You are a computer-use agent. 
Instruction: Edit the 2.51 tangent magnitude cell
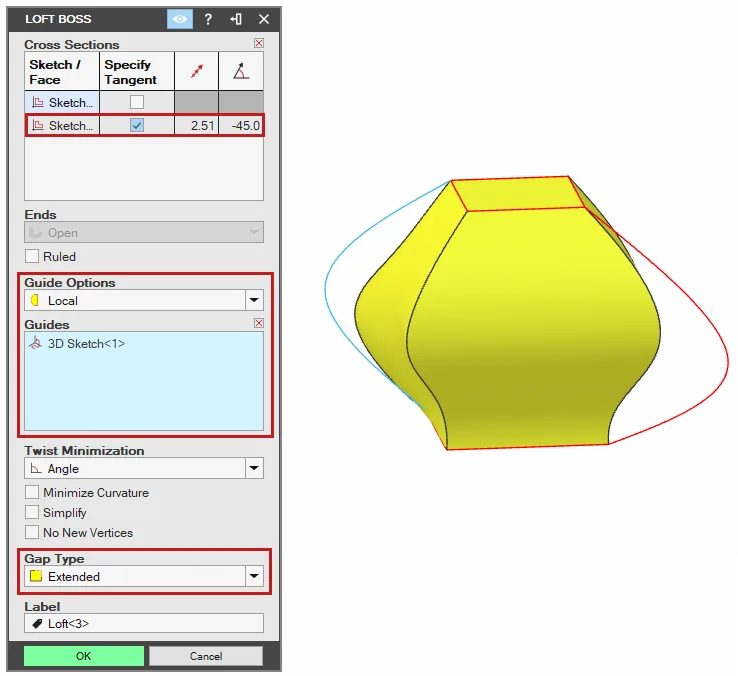[196, 126]
